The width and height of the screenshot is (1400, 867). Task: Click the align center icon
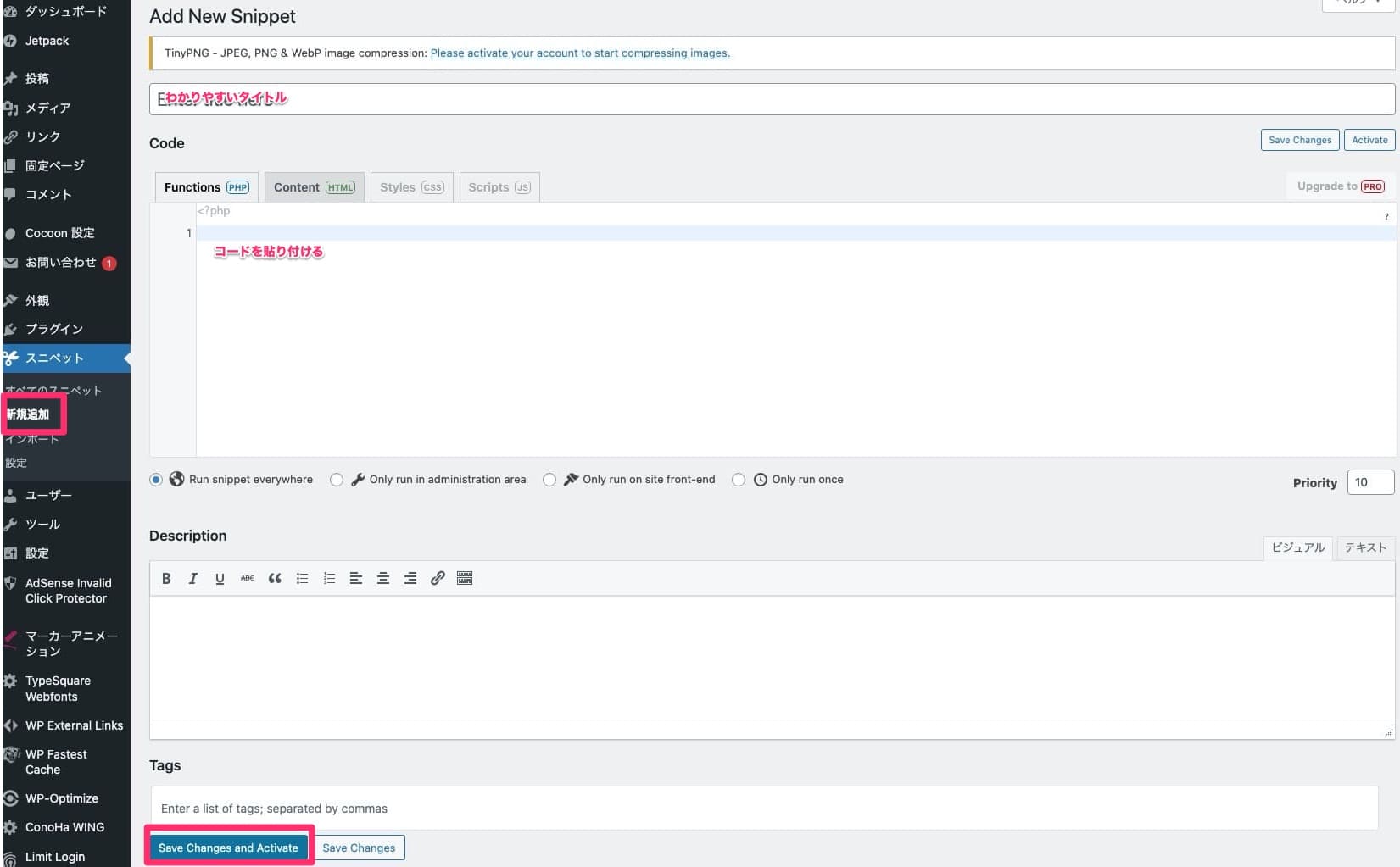383,578
